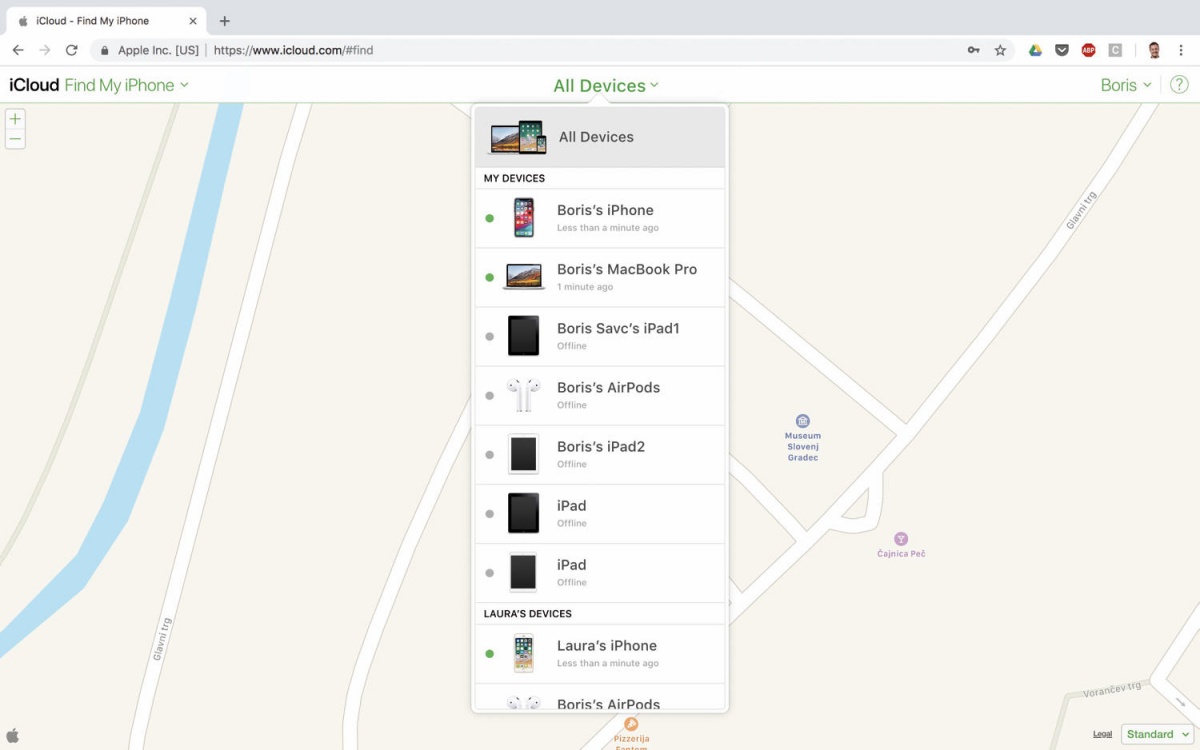This screenshot has height=750, width=1200.
Task: Click the iCloud logo
Action: point(34,85)
